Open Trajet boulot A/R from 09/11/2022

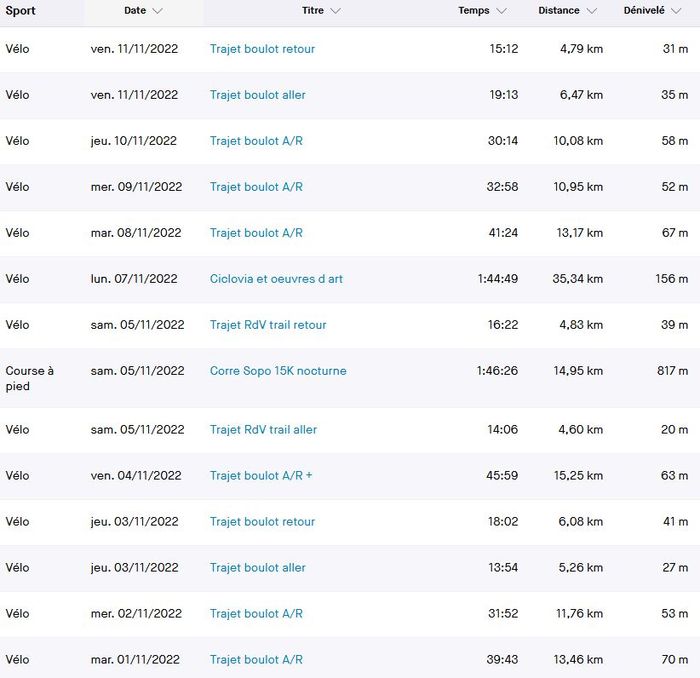[x=256, y=187]
